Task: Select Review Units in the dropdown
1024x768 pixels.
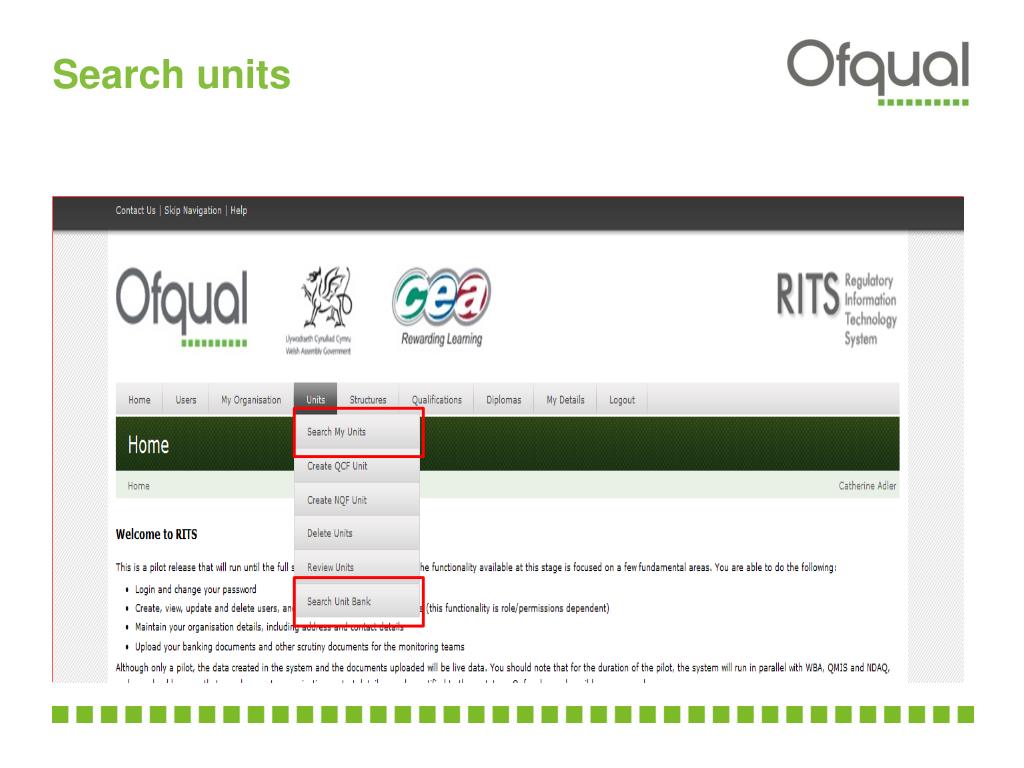Action: click(x=357, y=567)
